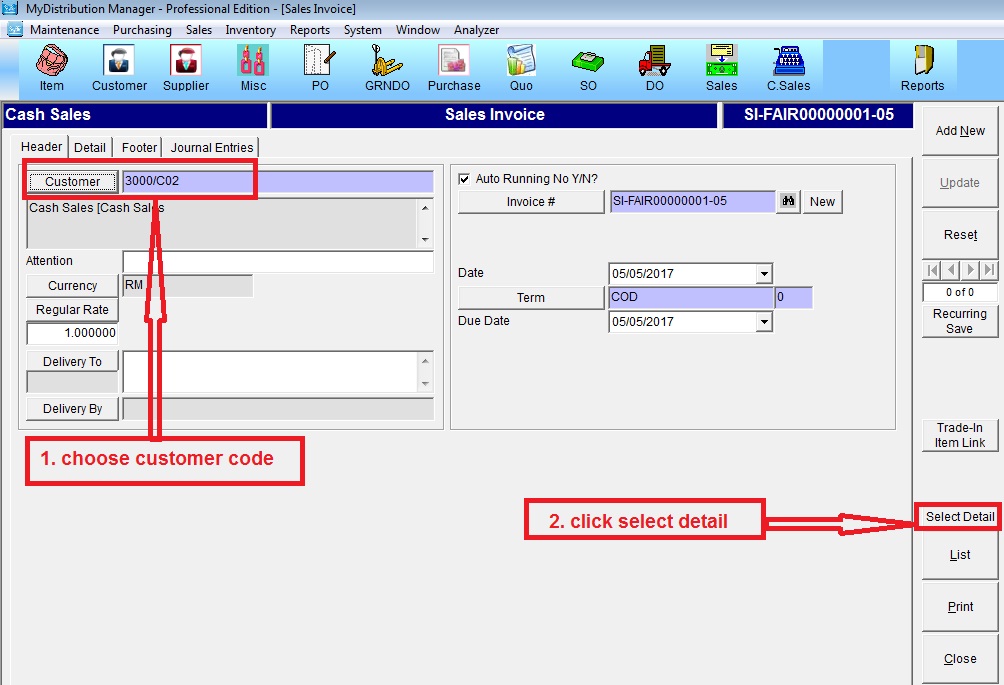Switch to the Journal Entries tab

[x=212, y=147]
